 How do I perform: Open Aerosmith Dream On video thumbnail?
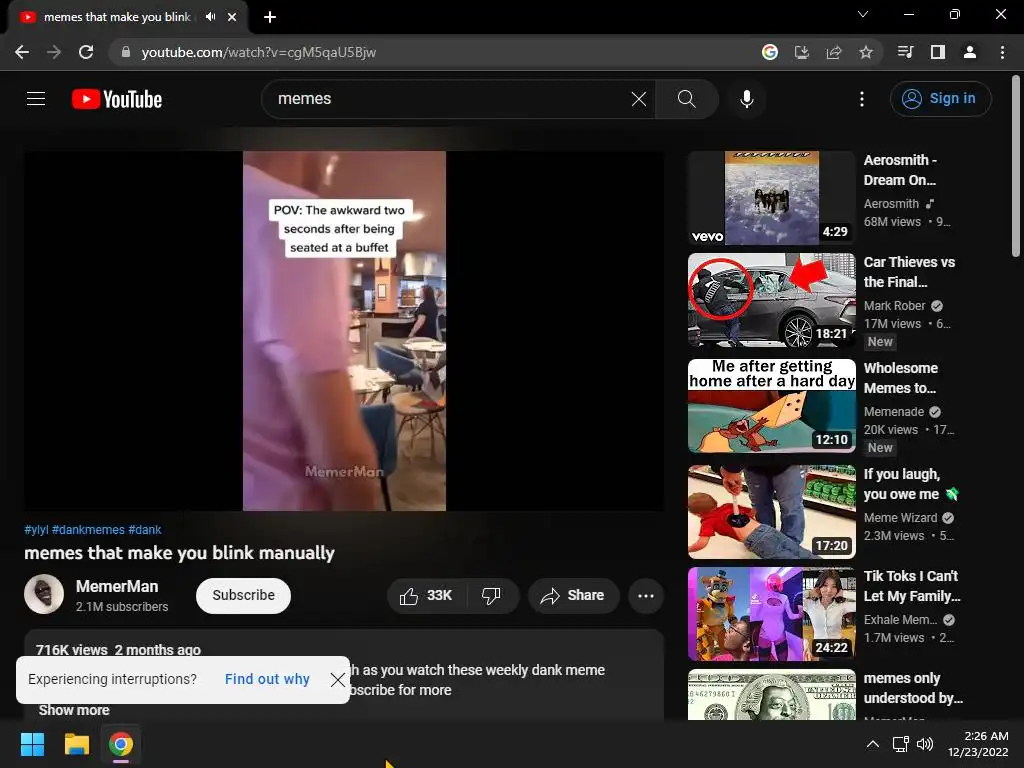(772, 198)
